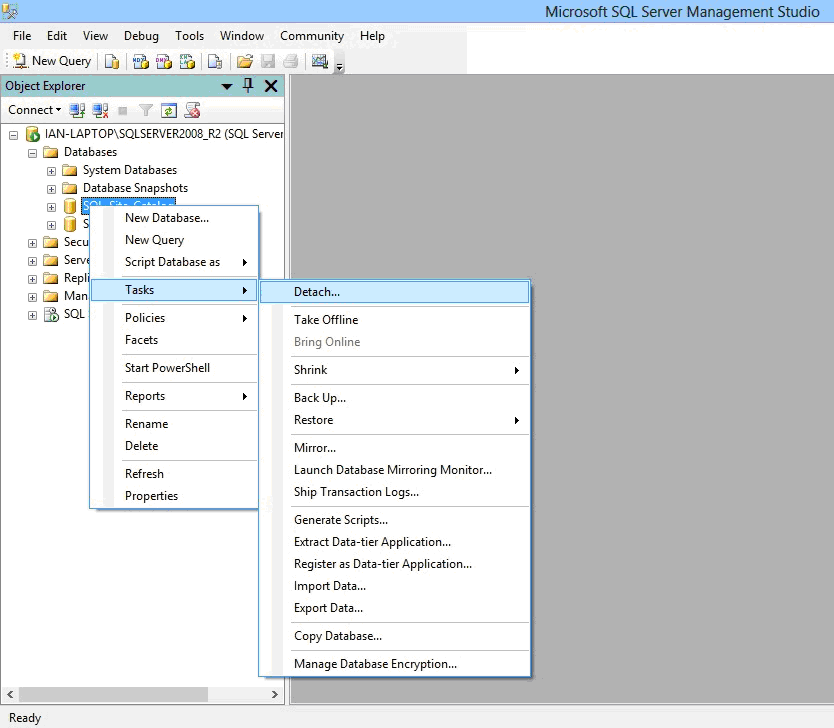Click the Connect Object Explorer icon

pos(78,110)
